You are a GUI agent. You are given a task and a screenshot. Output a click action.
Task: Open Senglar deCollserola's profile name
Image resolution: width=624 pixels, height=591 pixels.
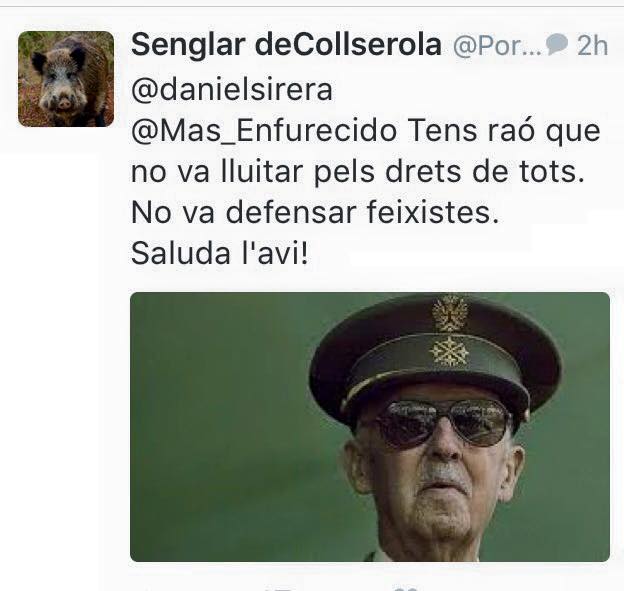pyautogui.click(x=286, y=45)
